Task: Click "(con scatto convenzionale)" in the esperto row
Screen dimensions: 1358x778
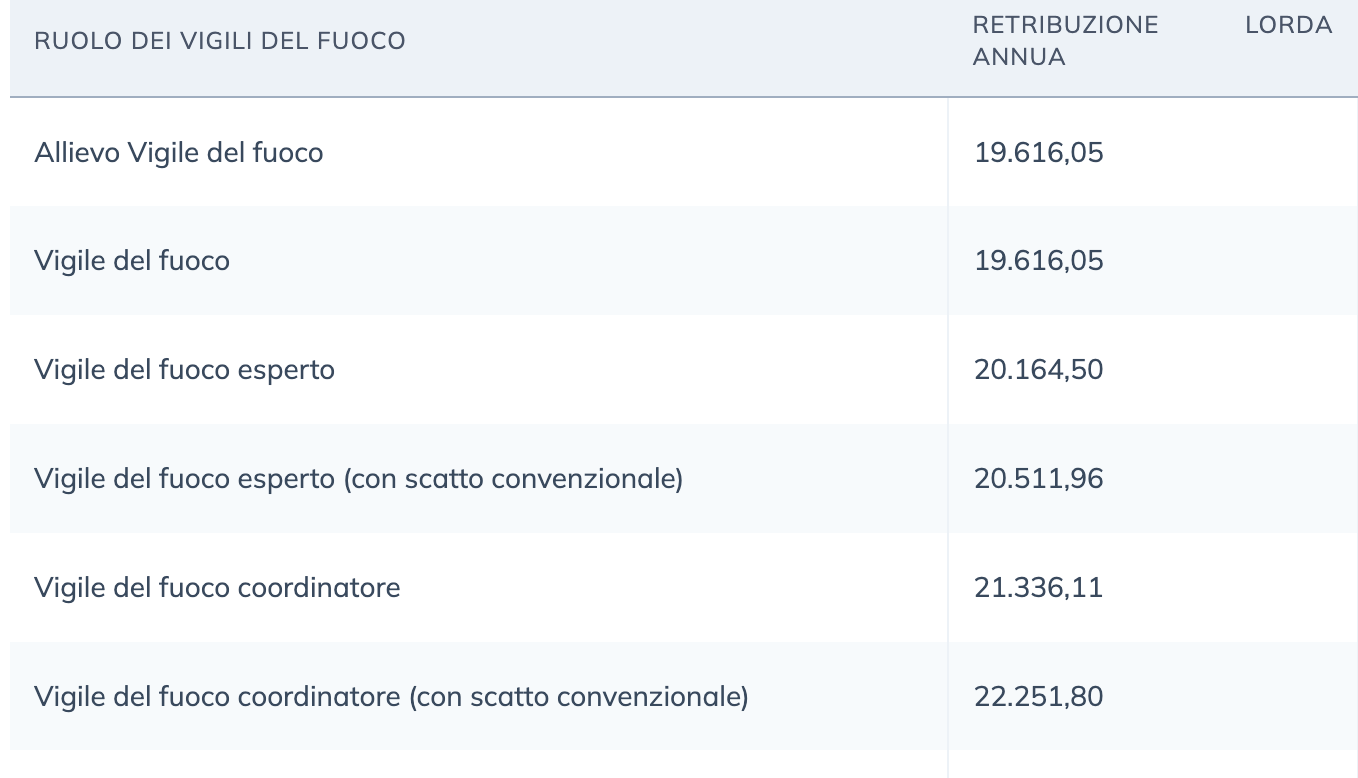Action: 513,479
